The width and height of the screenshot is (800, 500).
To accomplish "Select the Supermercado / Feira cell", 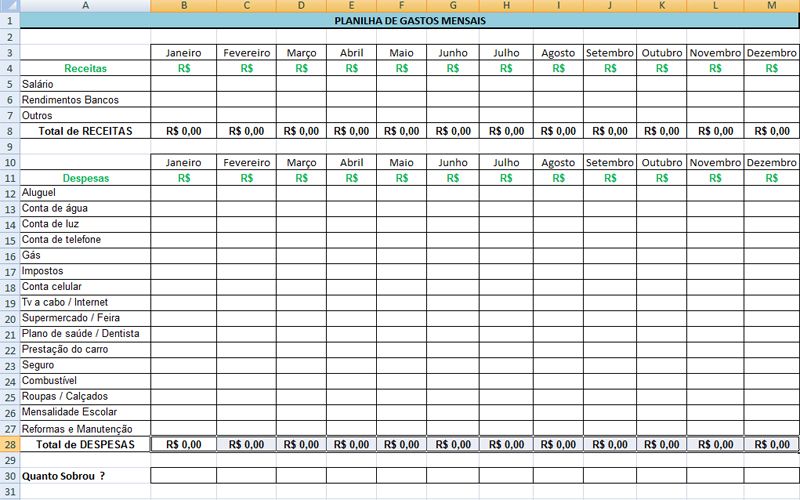I will click(85, 318).
